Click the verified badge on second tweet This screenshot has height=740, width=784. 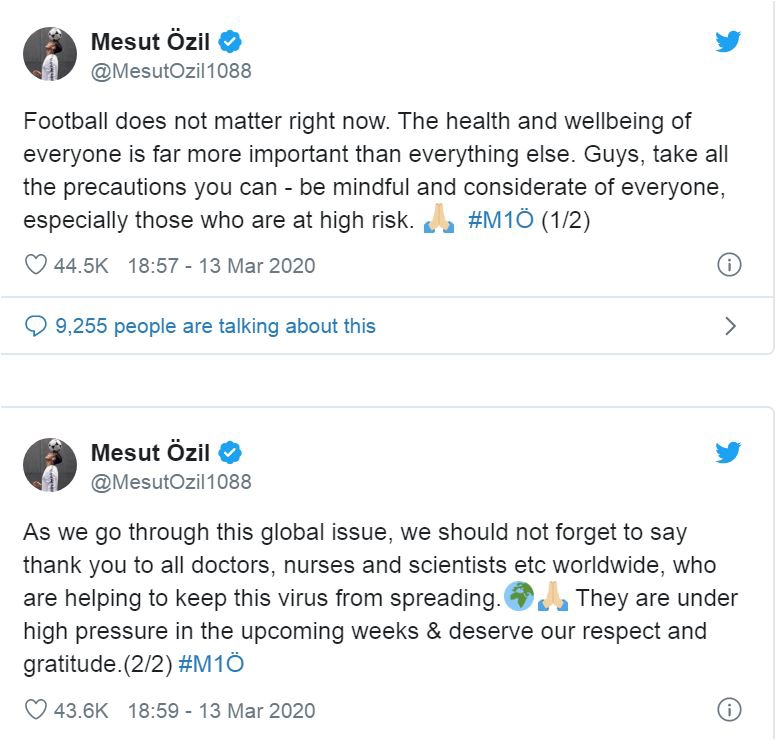231,453
